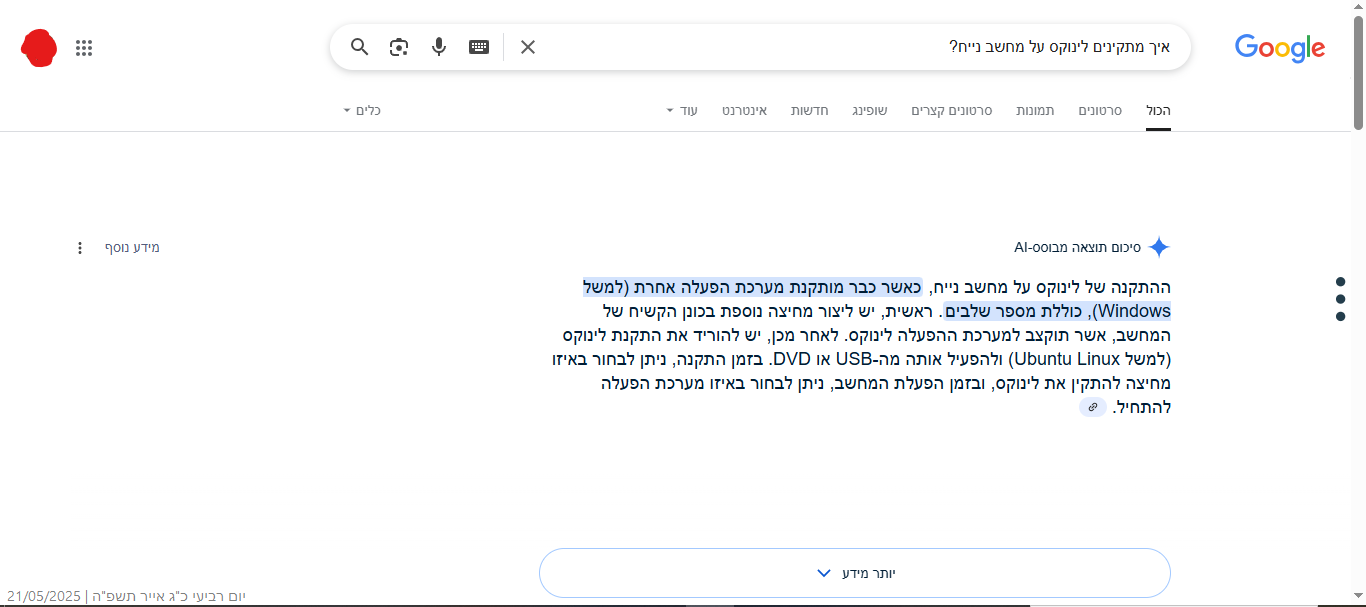The height and width of the screenshot is (607, 1366).
Task: Open the source link chip icon
Action: point(1093,407)
